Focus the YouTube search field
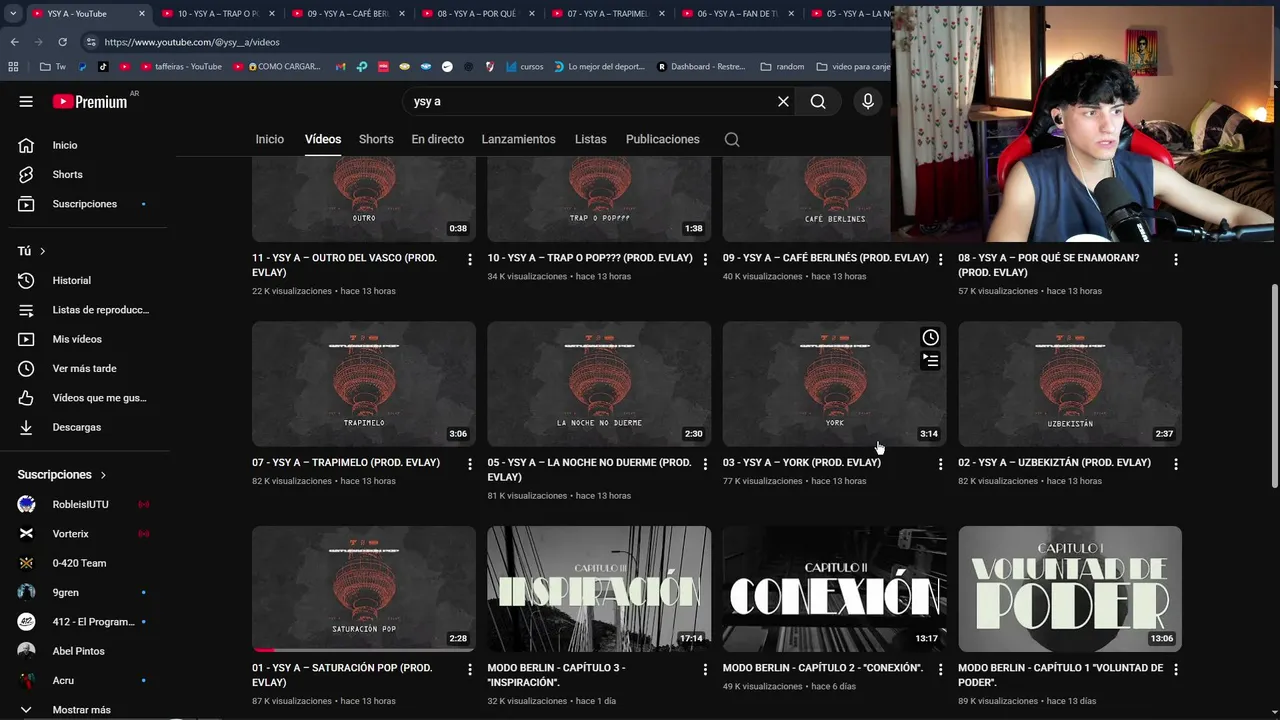The width and height of the screenshot is (1280, 720). [590, 101]
